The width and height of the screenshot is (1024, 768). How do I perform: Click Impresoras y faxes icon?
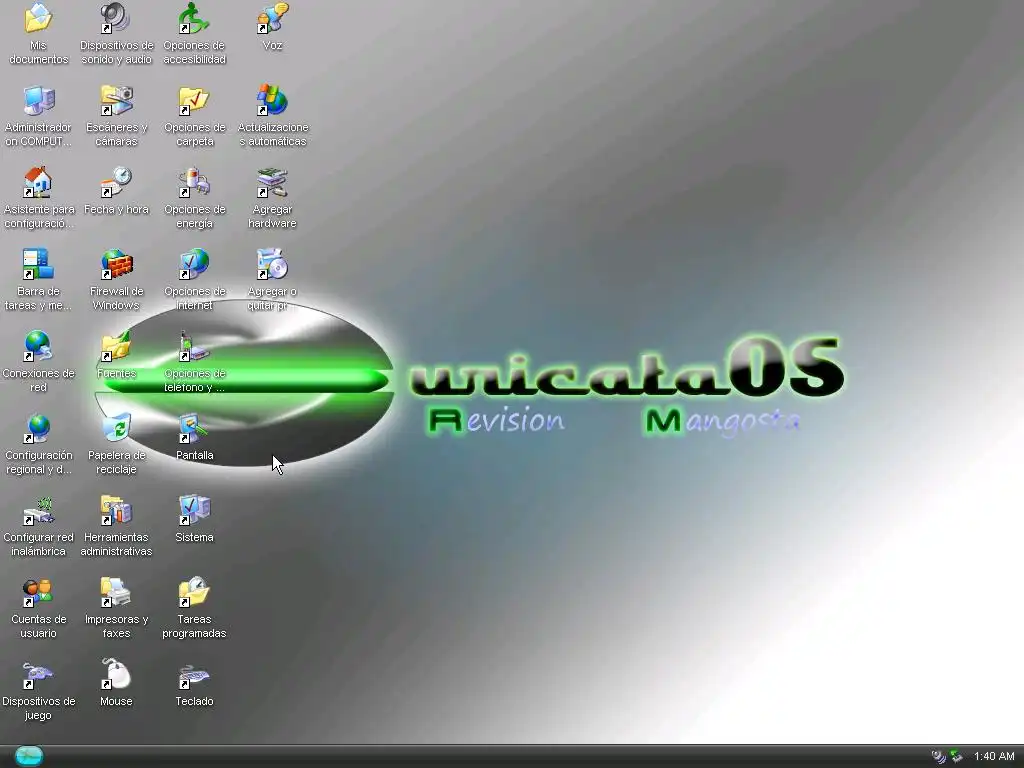pos(116,592)
